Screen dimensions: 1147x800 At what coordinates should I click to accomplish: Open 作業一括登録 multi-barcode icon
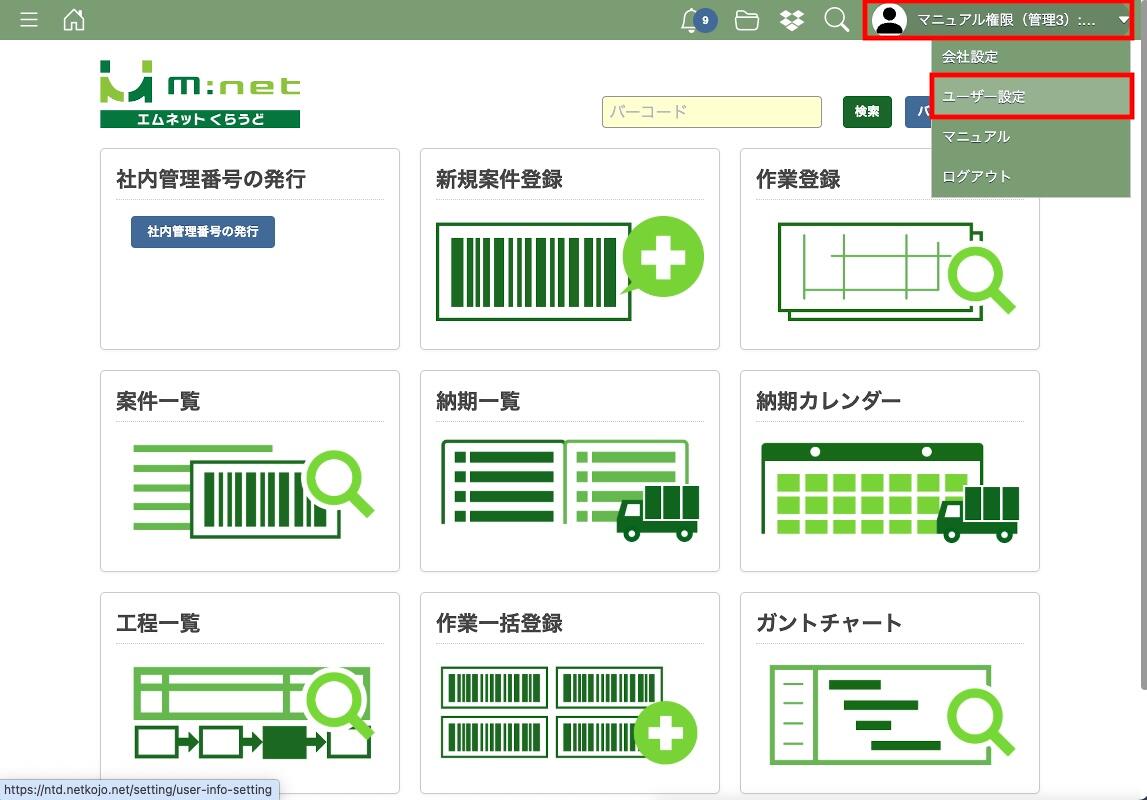click(x=569, y=712)
